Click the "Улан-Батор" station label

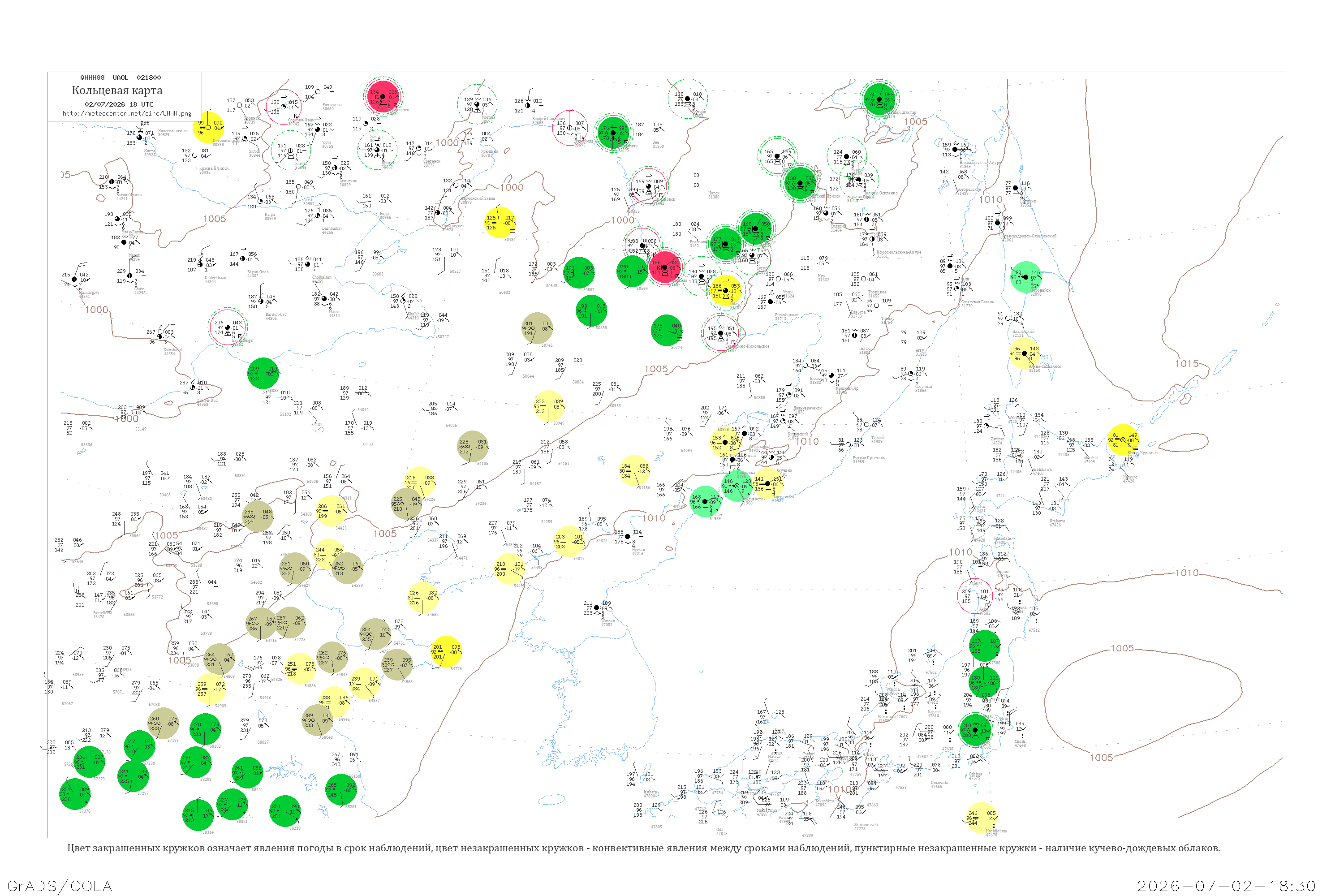[133, 233]
